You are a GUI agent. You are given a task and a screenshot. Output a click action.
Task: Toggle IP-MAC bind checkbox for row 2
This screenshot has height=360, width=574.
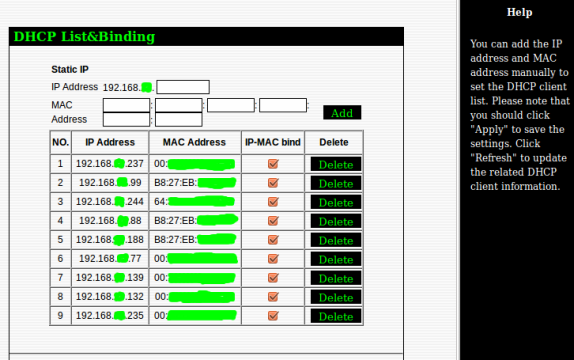point(273,183)
